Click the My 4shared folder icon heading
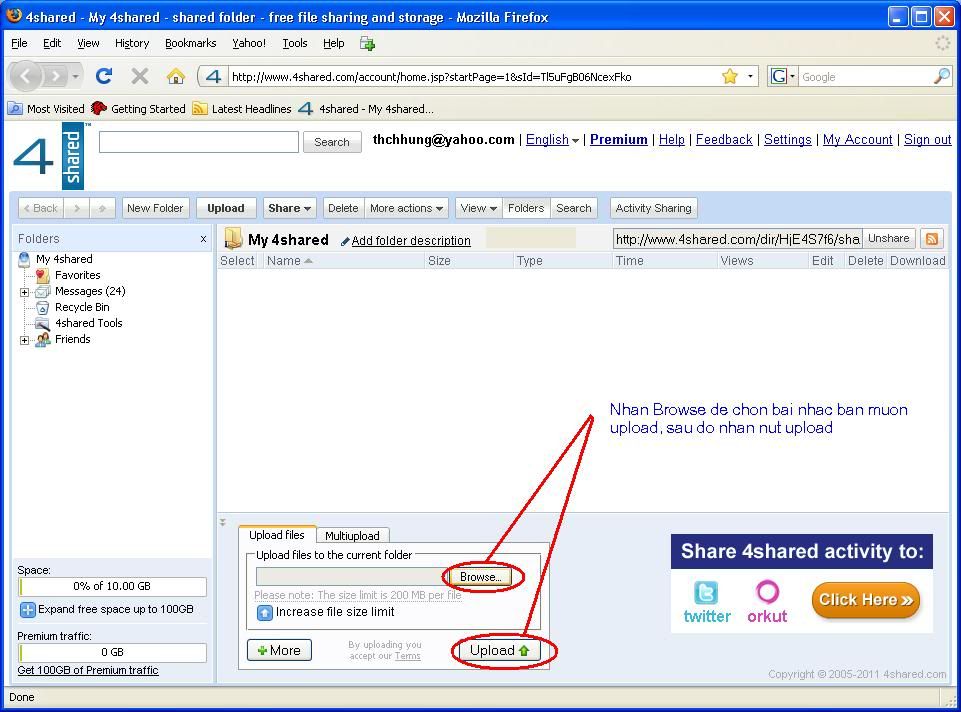961x712 pixels. 233,238
